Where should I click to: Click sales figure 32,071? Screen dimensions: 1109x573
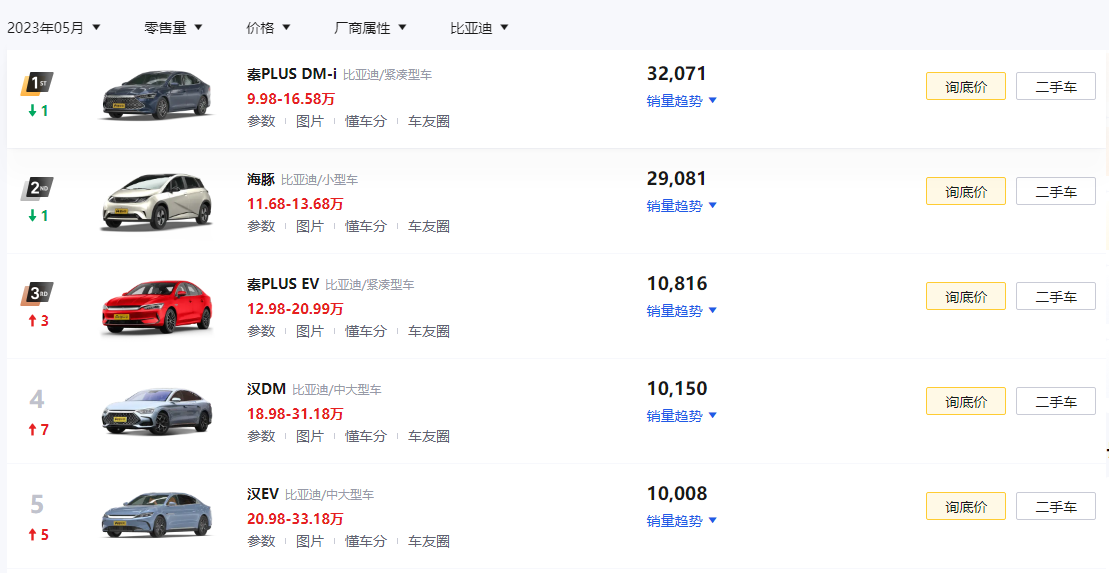pyautogui.click(x=677, y=74)
